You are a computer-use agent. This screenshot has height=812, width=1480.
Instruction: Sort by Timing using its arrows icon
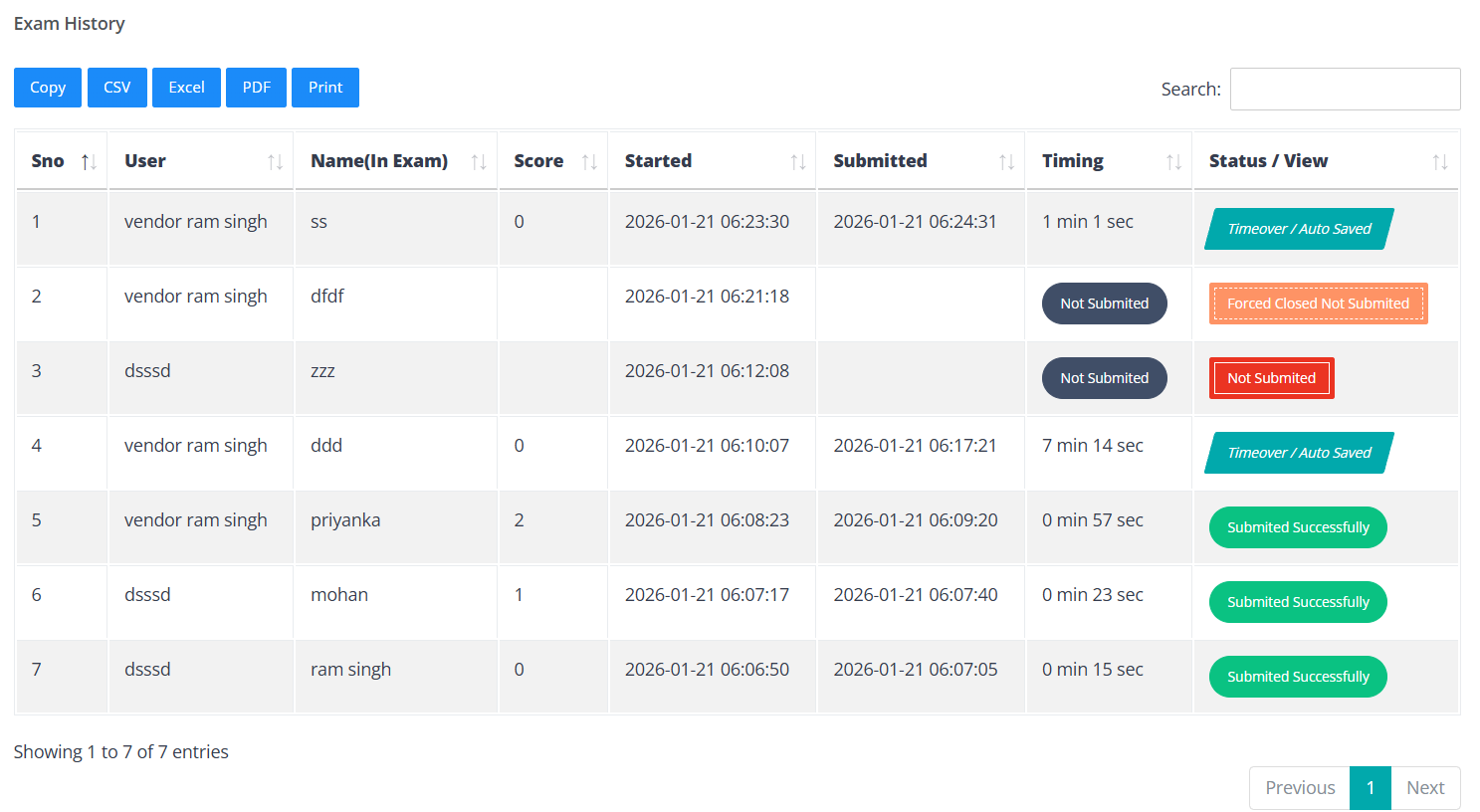(1173, 162)
